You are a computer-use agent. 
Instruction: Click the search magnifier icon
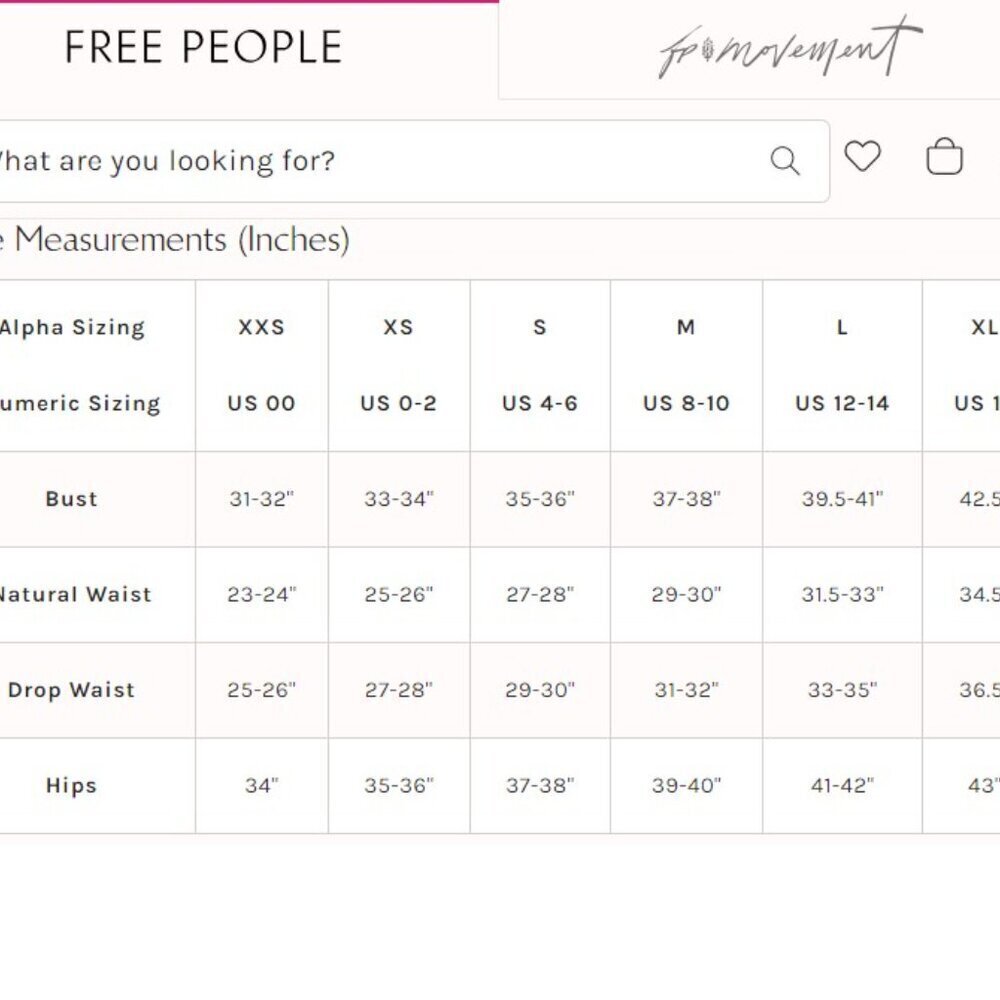(x=784, y=161)
